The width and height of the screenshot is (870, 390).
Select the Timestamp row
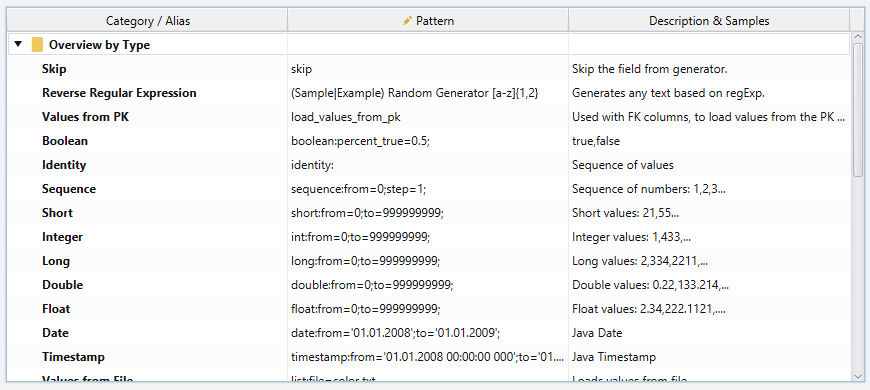[x=428, y=356]
